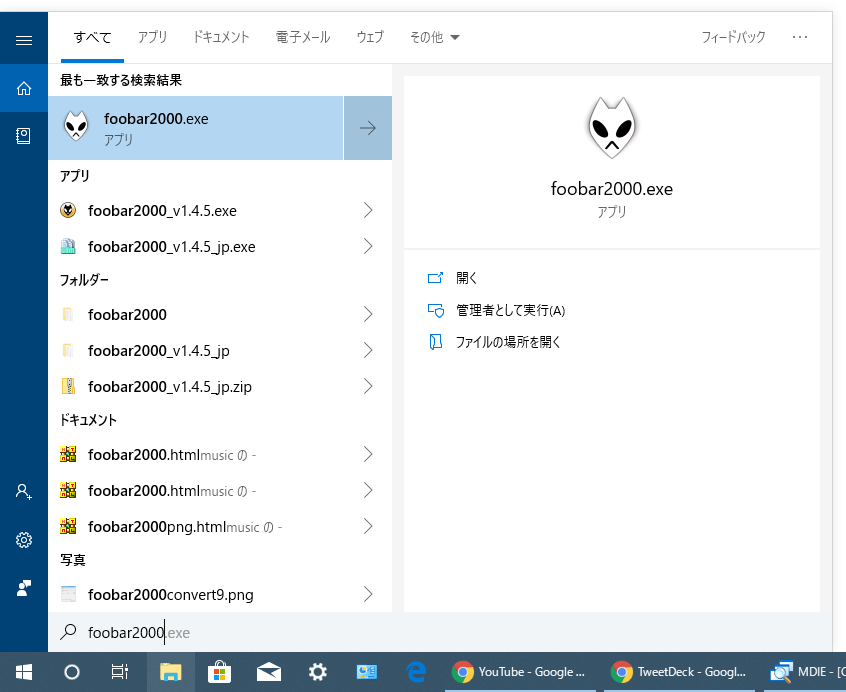This screenshot has width=846, height=692.
Task: Open Settings gear on the taskbar
Action: point(318,672)
